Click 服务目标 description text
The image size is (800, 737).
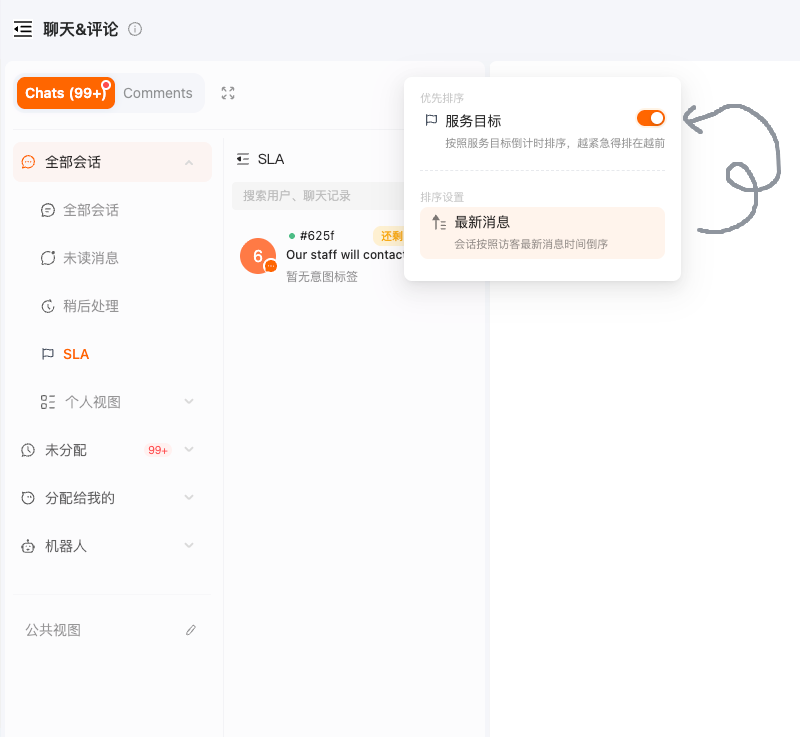point(555,143)
